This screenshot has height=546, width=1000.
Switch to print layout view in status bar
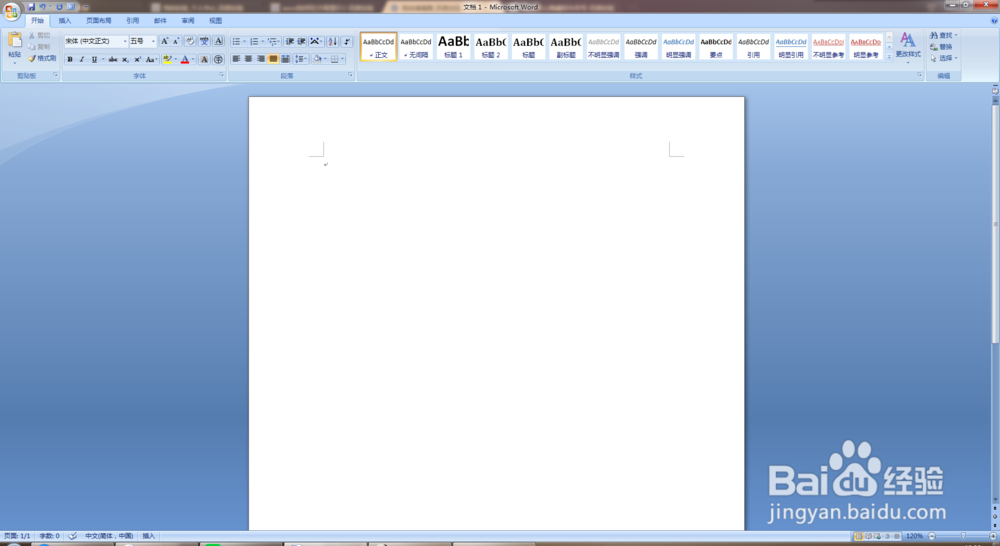click(858, 536)
